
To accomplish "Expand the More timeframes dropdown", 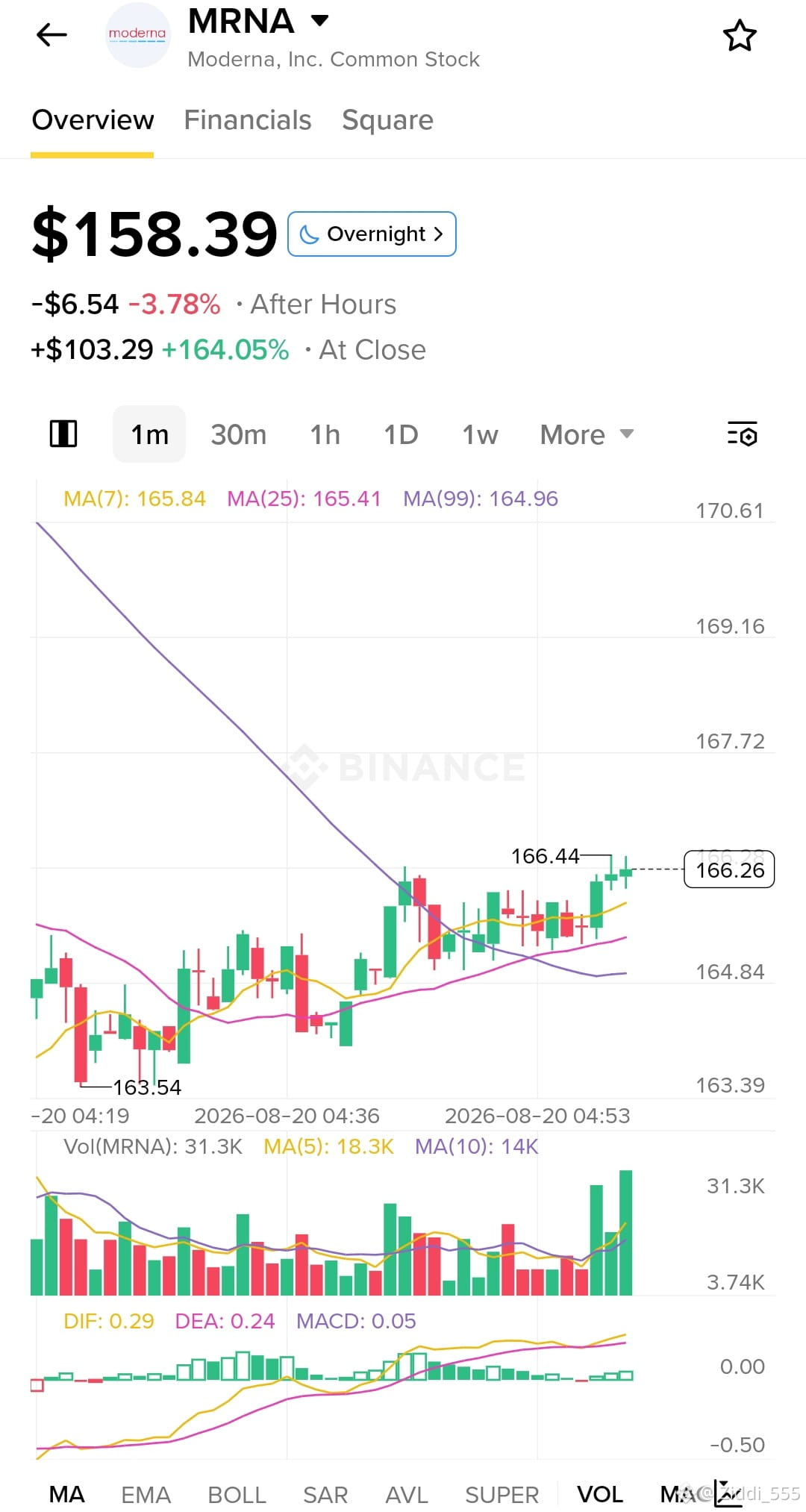I will click(x=587, y=434).
